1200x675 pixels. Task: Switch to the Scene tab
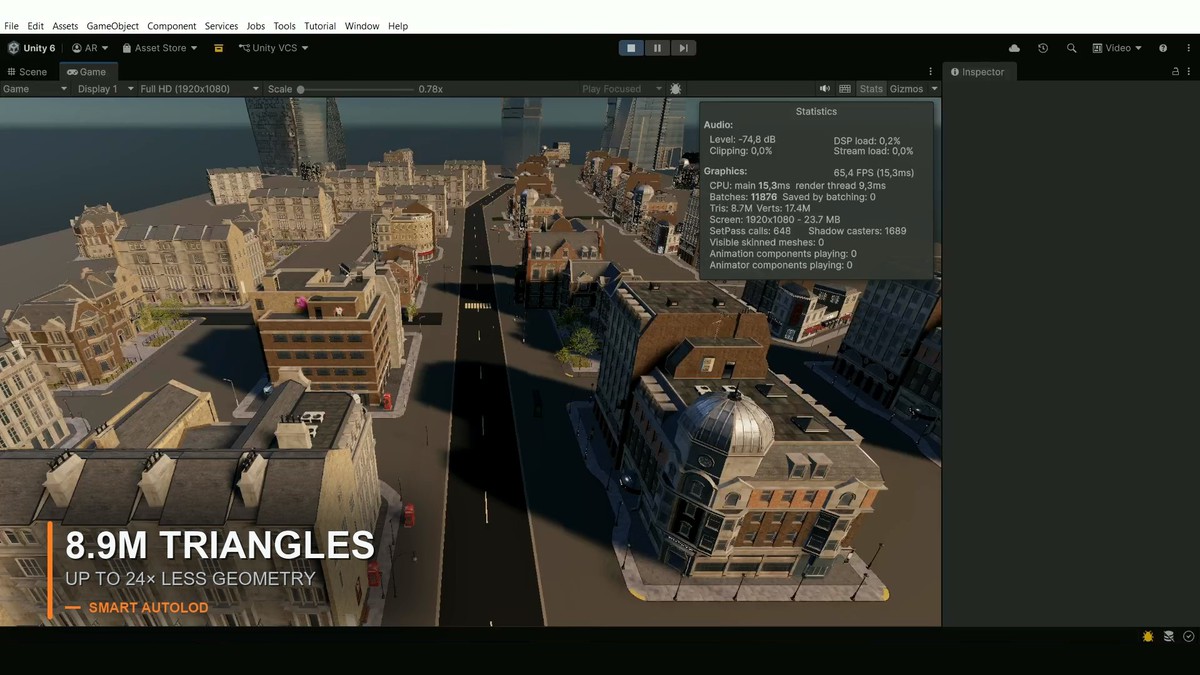tap(27, 72)
